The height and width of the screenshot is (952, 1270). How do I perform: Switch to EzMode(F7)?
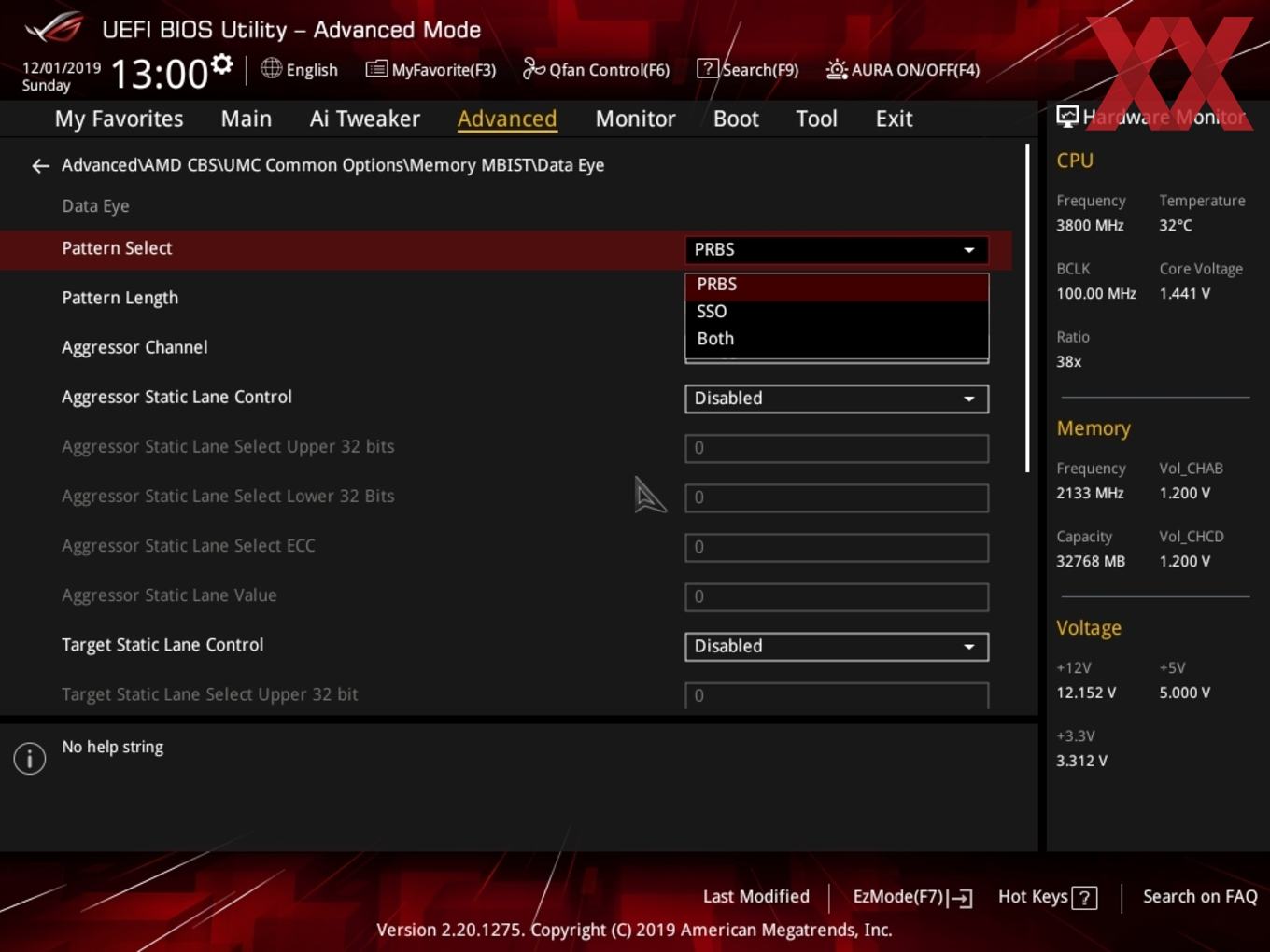[912, 897]
